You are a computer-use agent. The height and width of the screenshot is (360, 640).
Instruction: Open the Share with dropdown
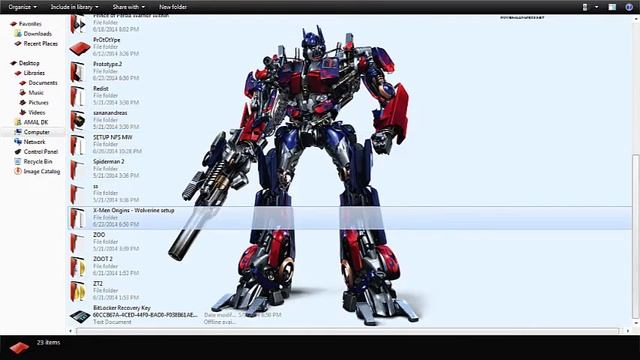tap(129, 7)
